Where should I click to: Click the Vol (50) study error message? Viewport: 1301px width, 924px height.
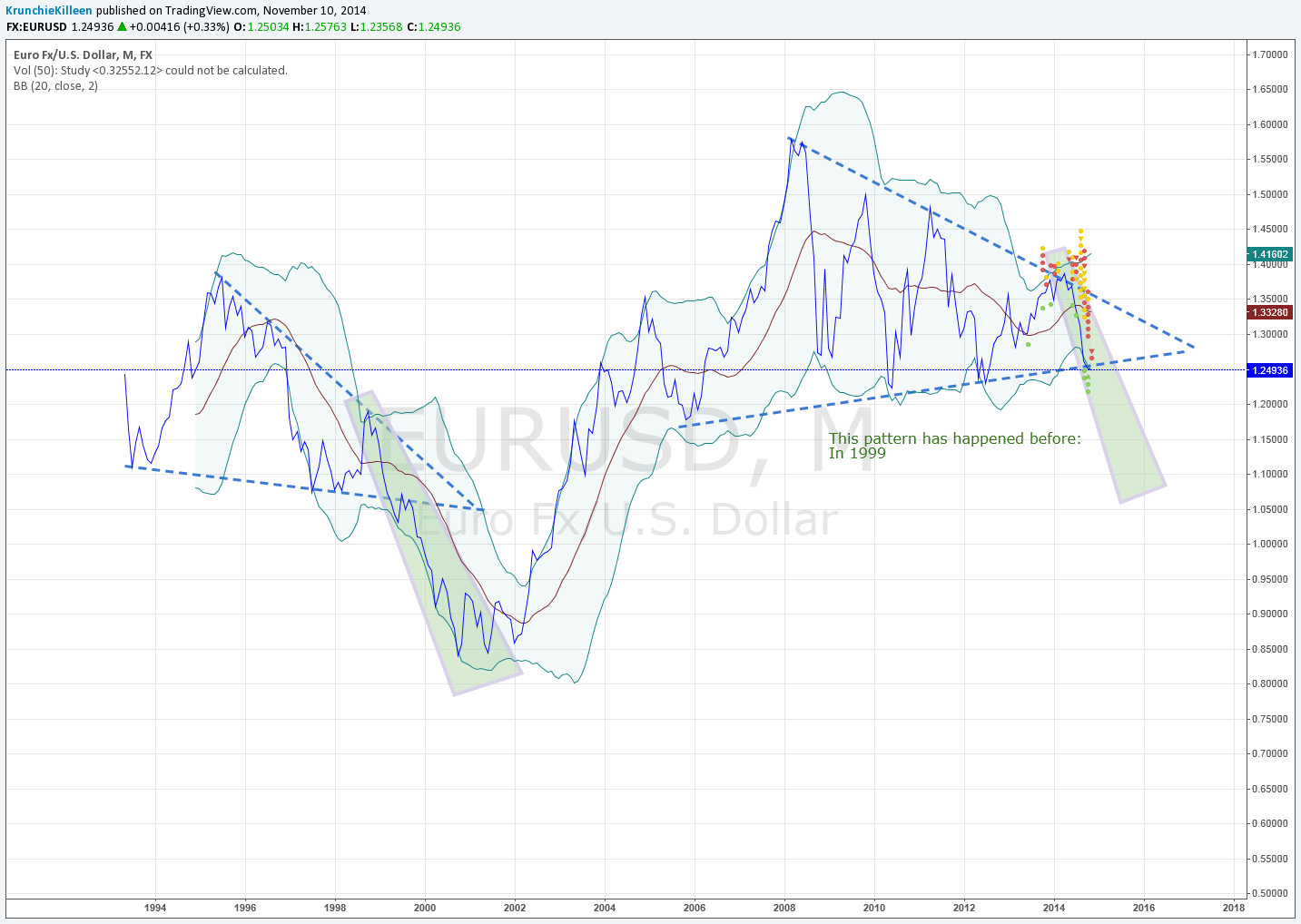(150, 70)
